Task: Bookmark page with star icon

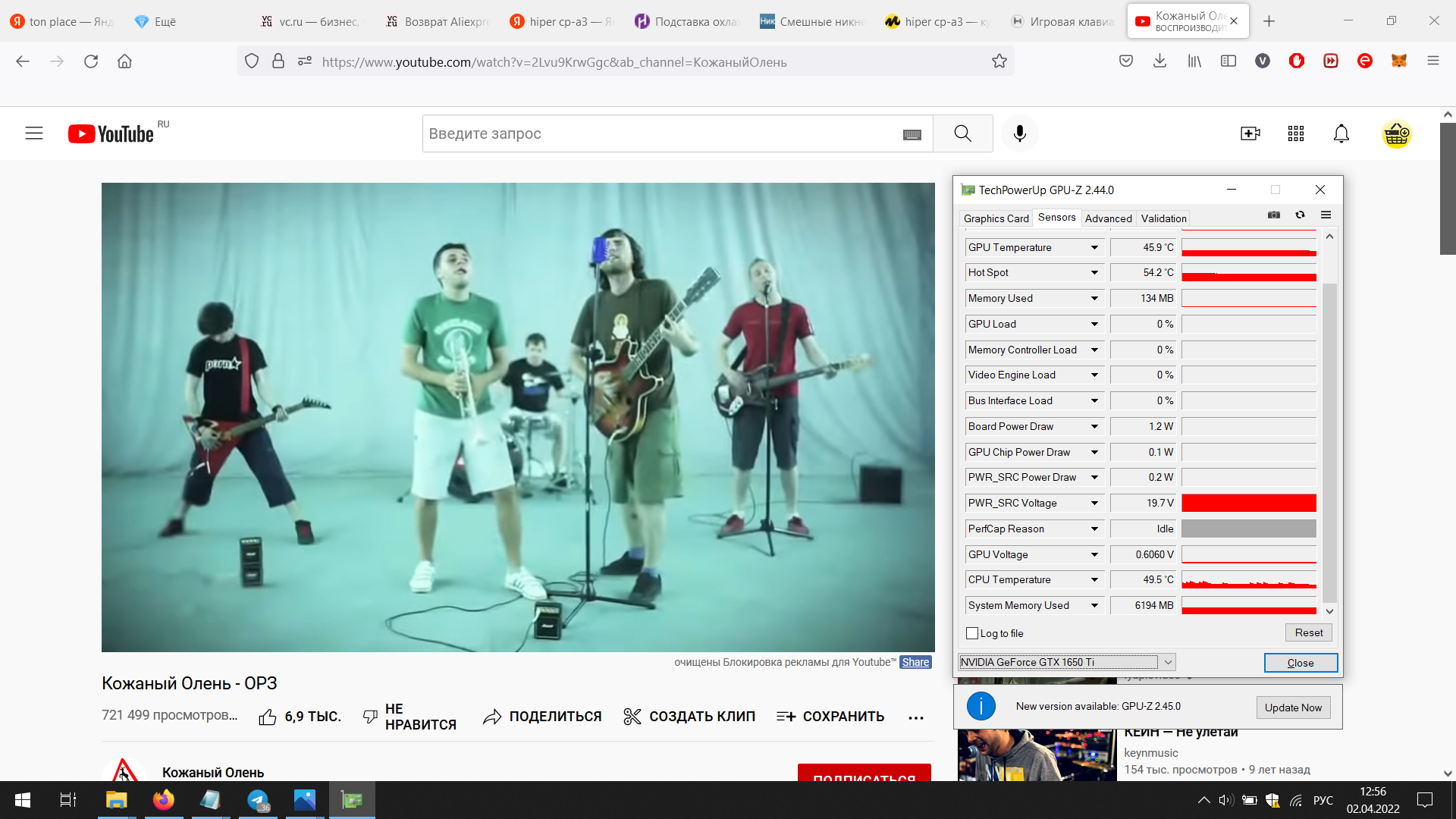Action: [999, 61]
